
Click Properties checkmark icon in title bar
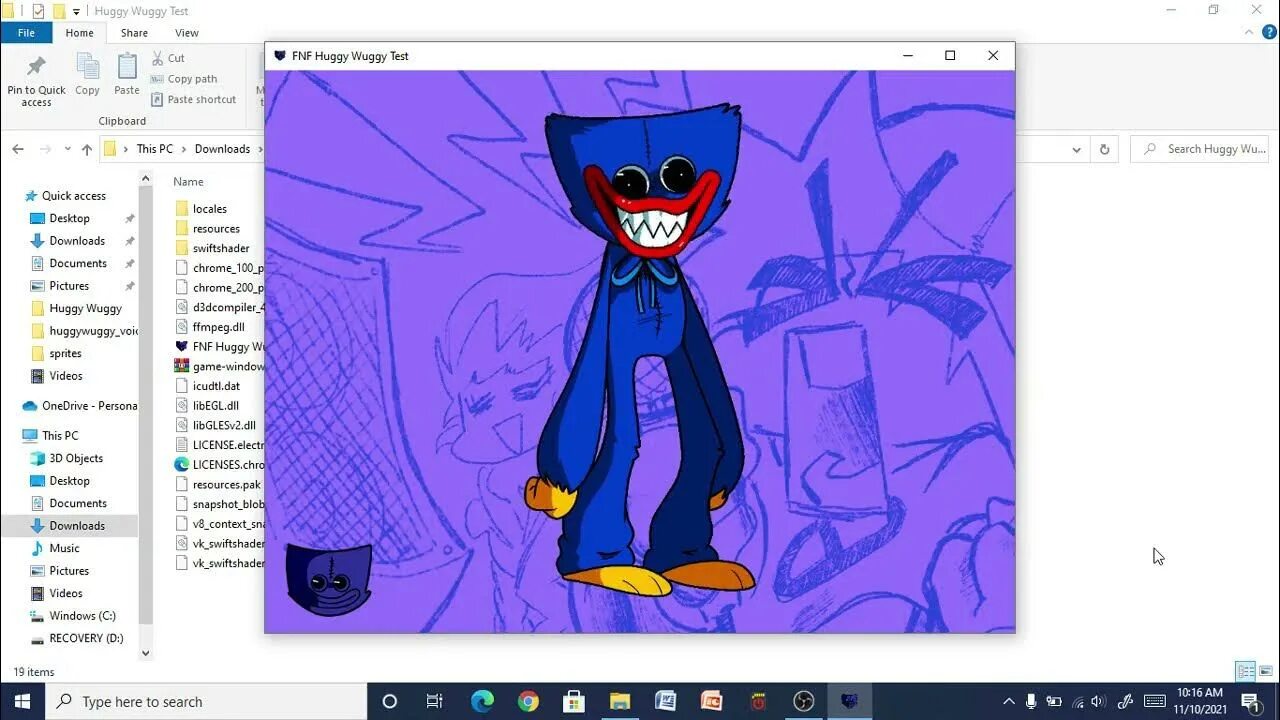(39, 11)
